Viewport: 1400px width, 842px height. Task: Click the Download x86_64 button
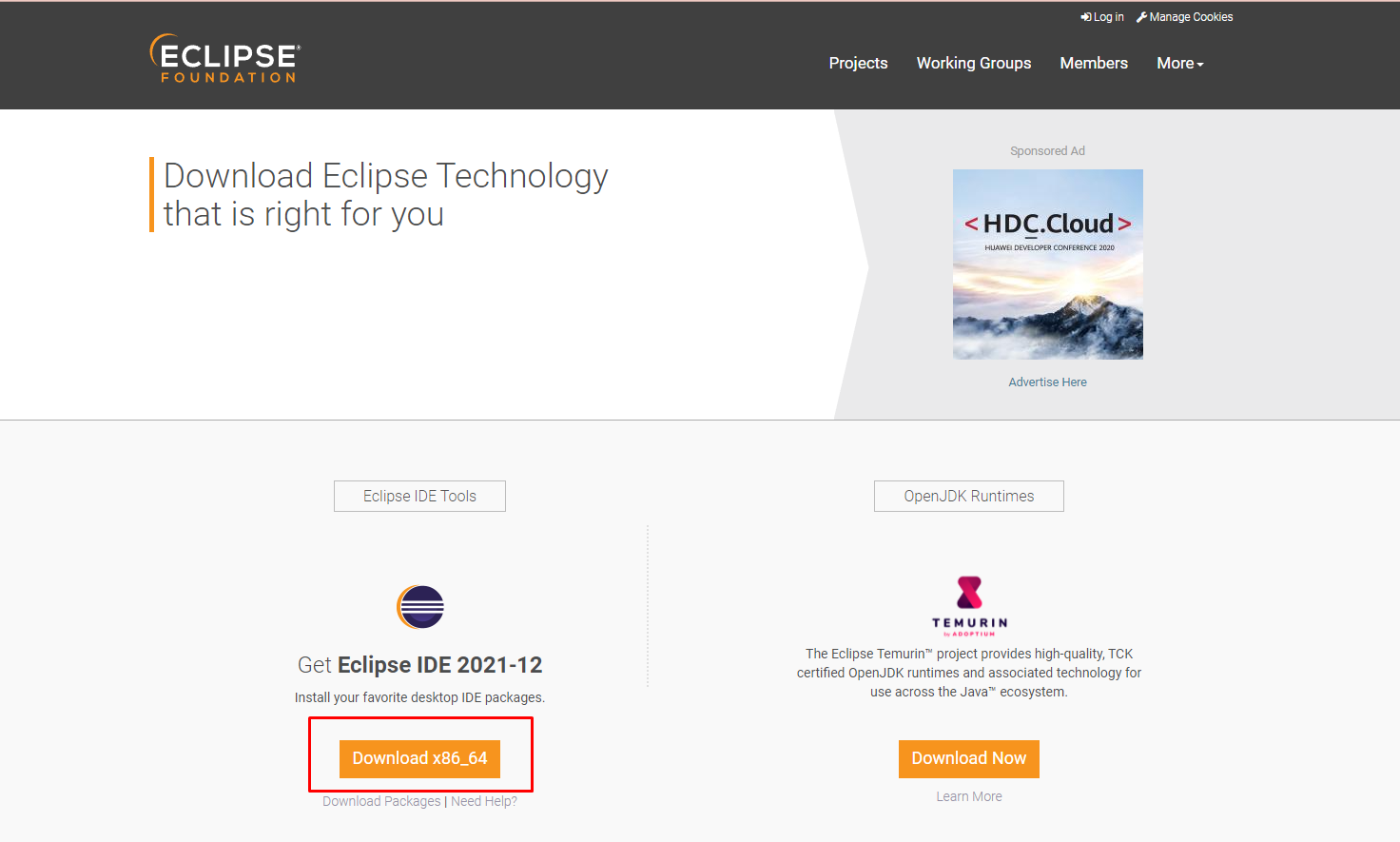419,758
